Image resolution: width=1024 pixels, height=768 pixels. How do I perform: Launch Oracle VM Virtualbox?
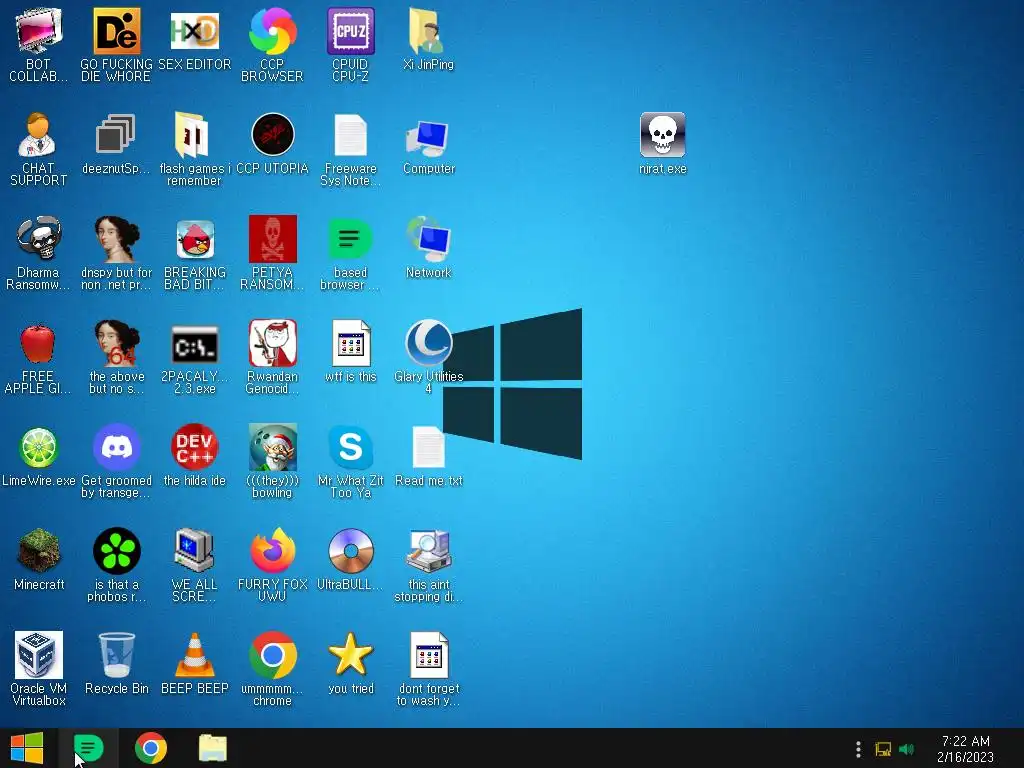coord(39,669)
